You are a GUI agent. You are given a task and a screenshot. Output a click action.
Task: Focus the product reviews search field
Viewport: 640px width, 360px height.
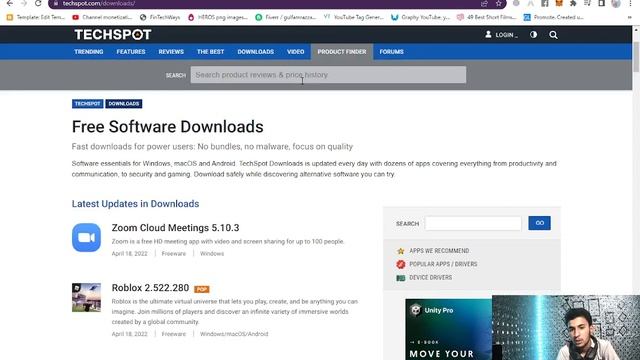[x=328, y=75]
